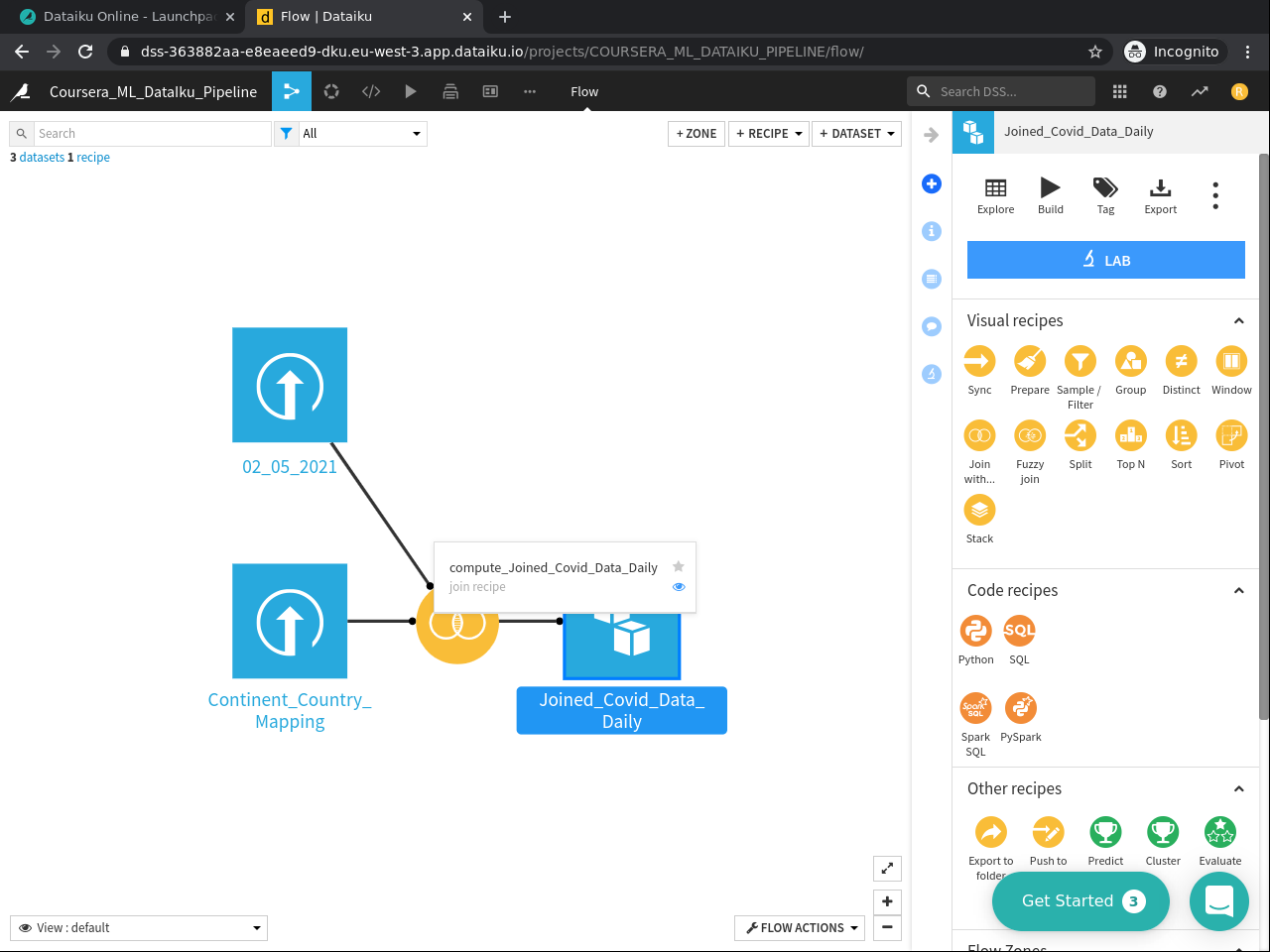Open the View: default dropdown
Viewport: 1270px width, 952px height.
pyautogui.click(x=139, y=928)
